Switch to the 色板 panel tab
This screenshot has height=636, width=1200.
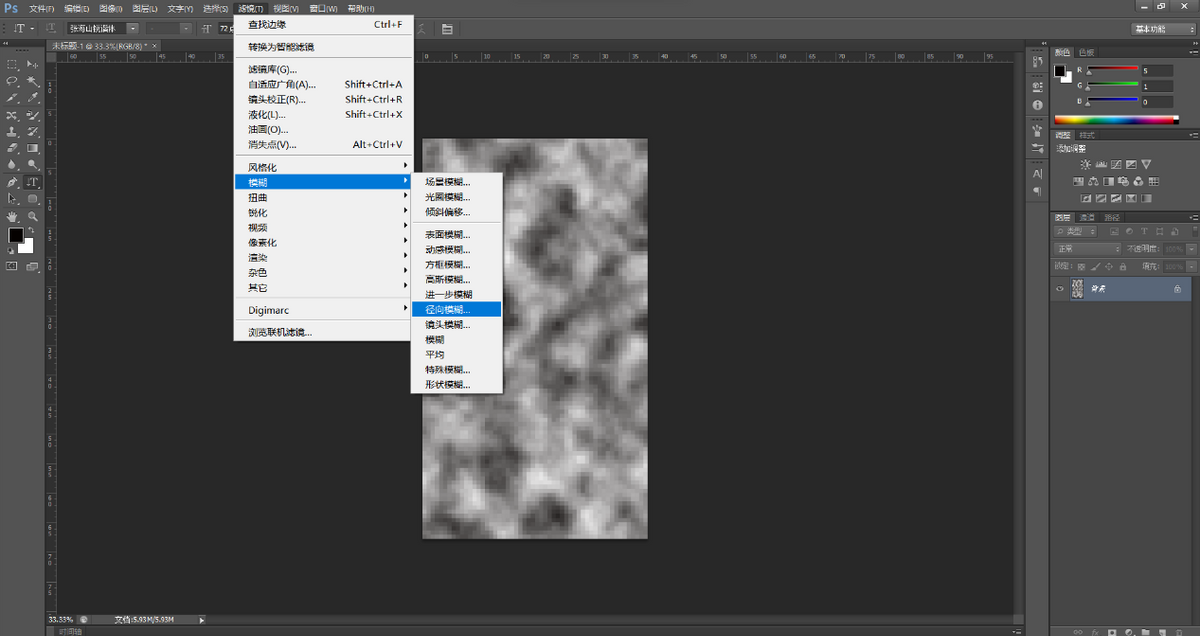point(1086,52)
